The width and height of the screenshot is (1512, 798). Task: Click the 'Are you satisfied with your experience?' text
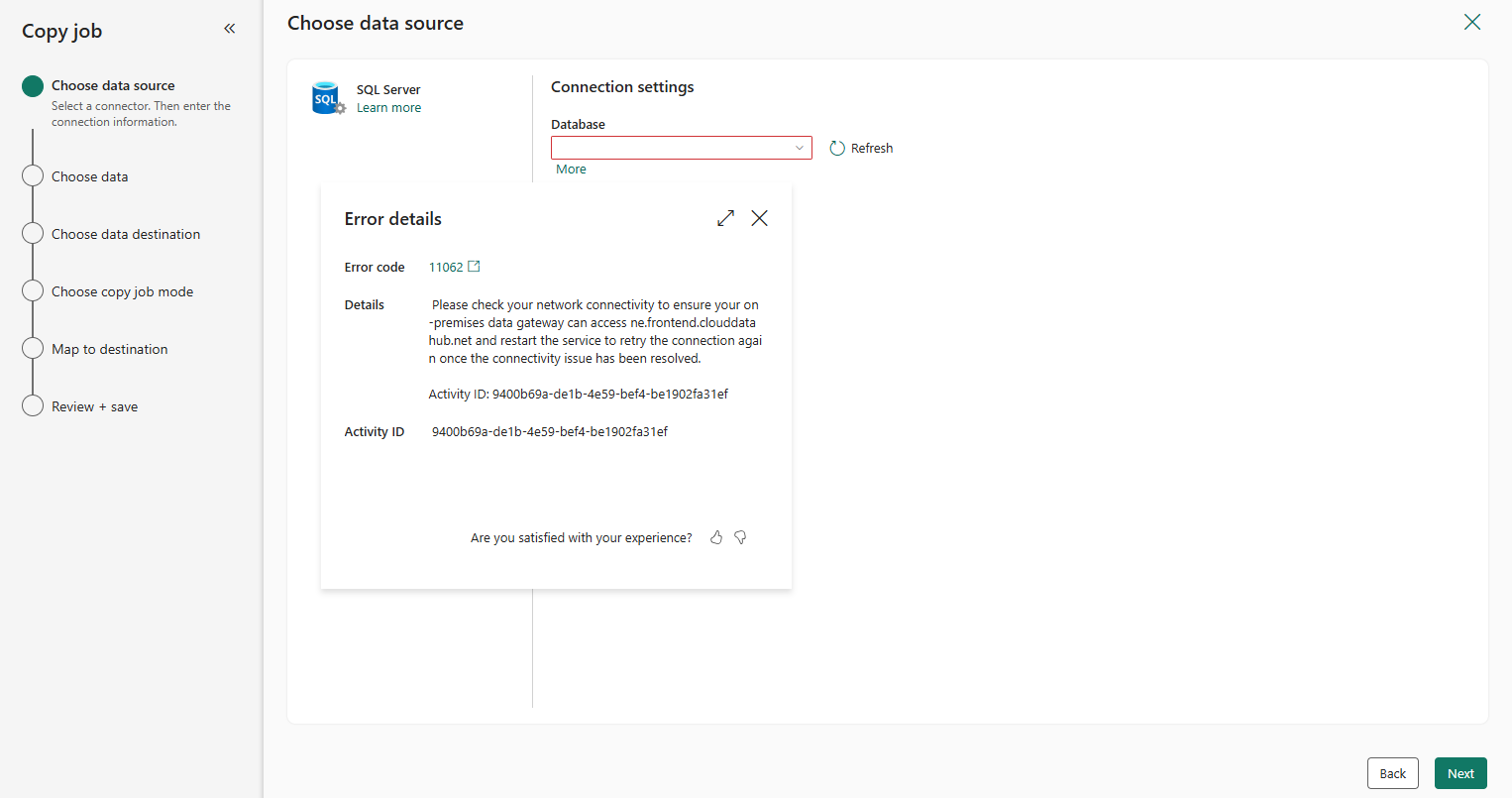[x=582, y=538]
